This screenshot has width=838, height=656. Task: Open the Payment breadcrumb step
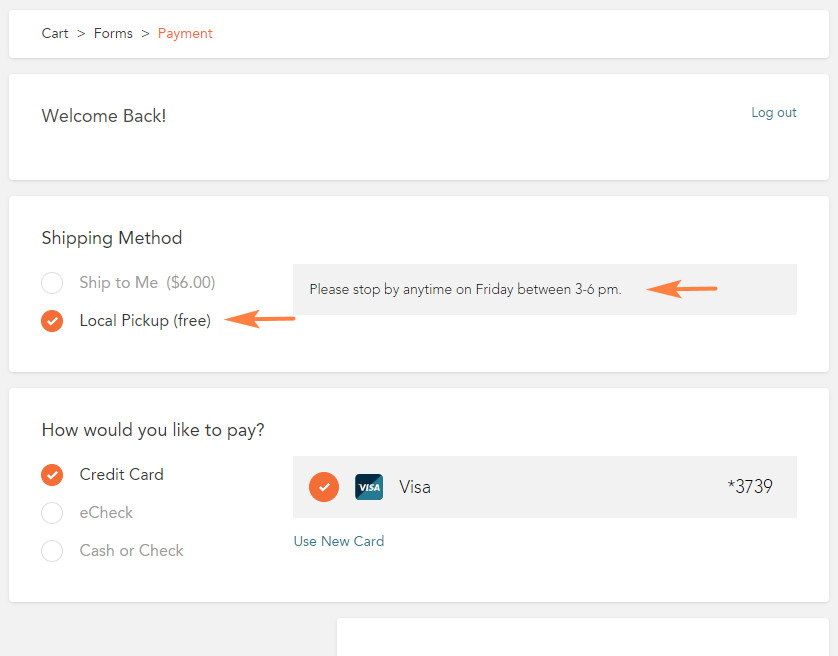coord(185,33)
